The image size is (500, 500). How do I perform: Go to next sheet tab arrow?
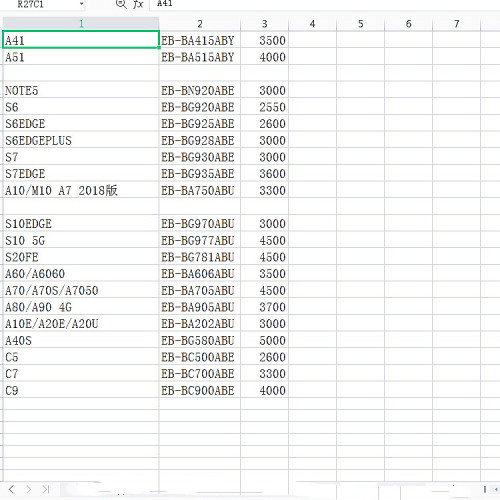point(29,489)
